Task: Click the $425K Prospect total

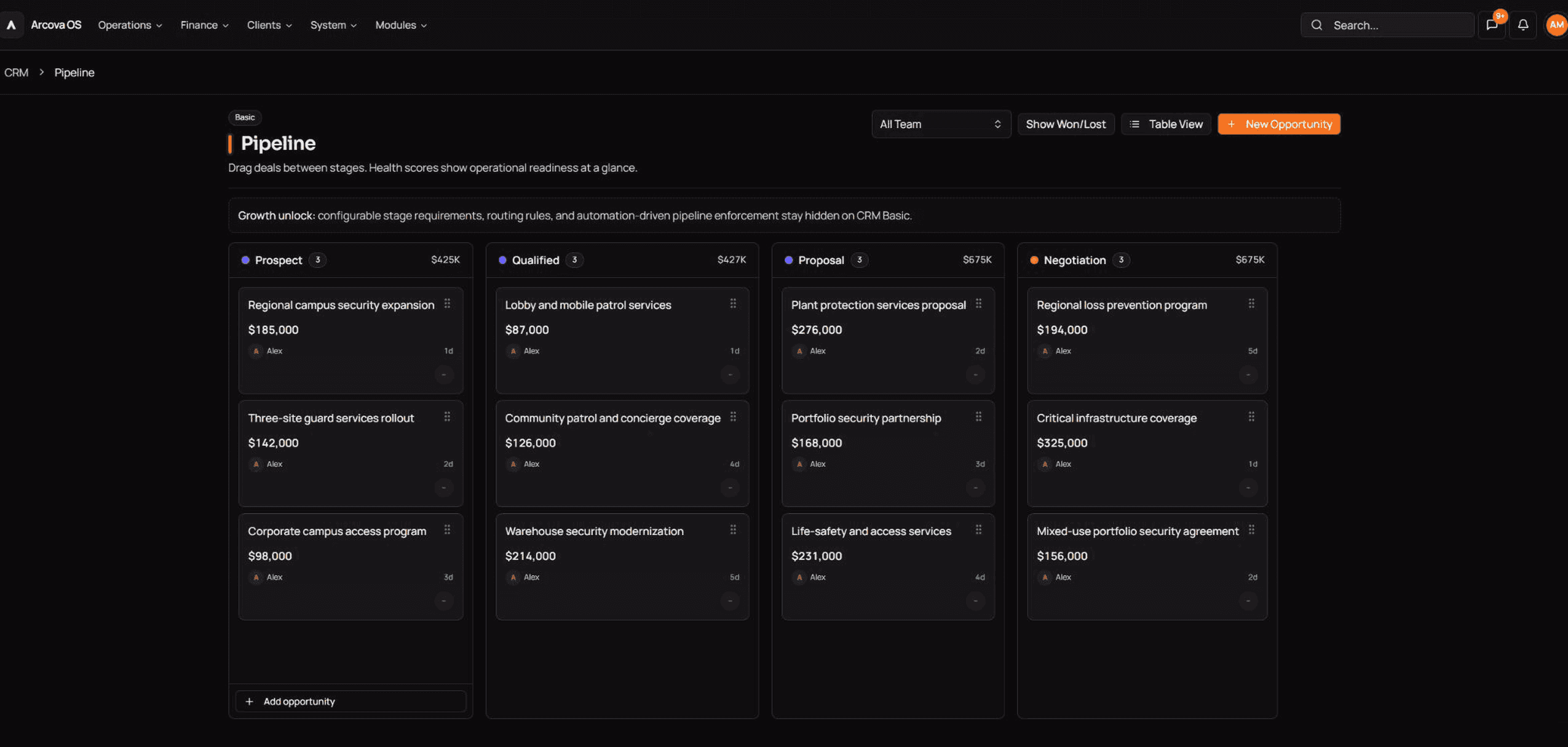Action: [445, 259]
